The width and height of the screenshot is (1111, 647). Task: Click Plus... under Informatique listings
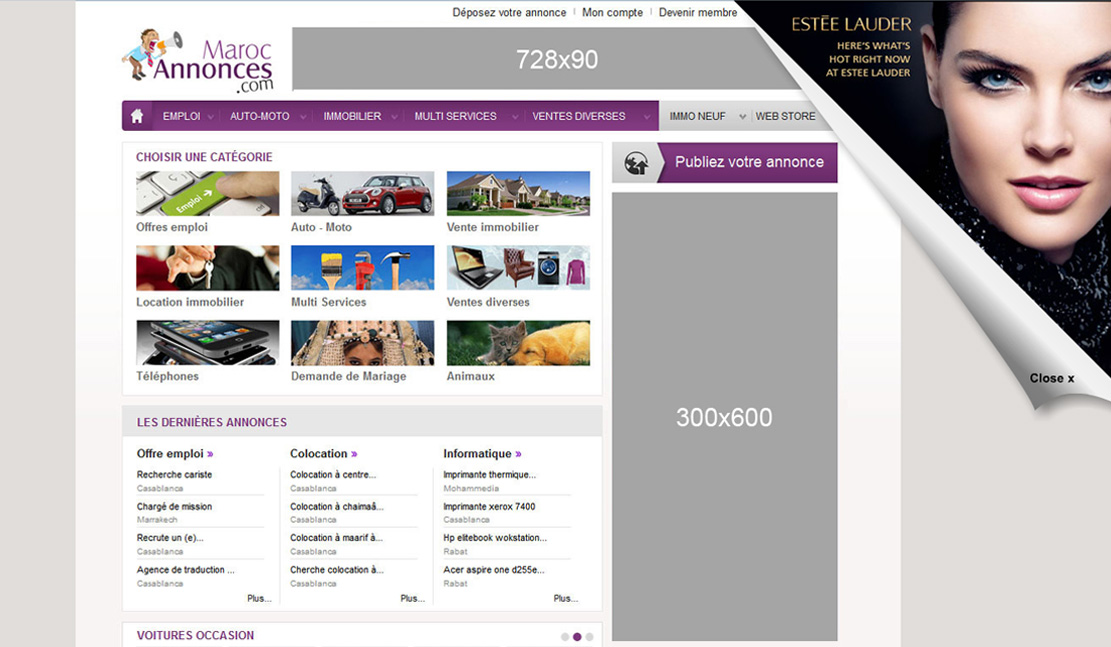[565, 598]
